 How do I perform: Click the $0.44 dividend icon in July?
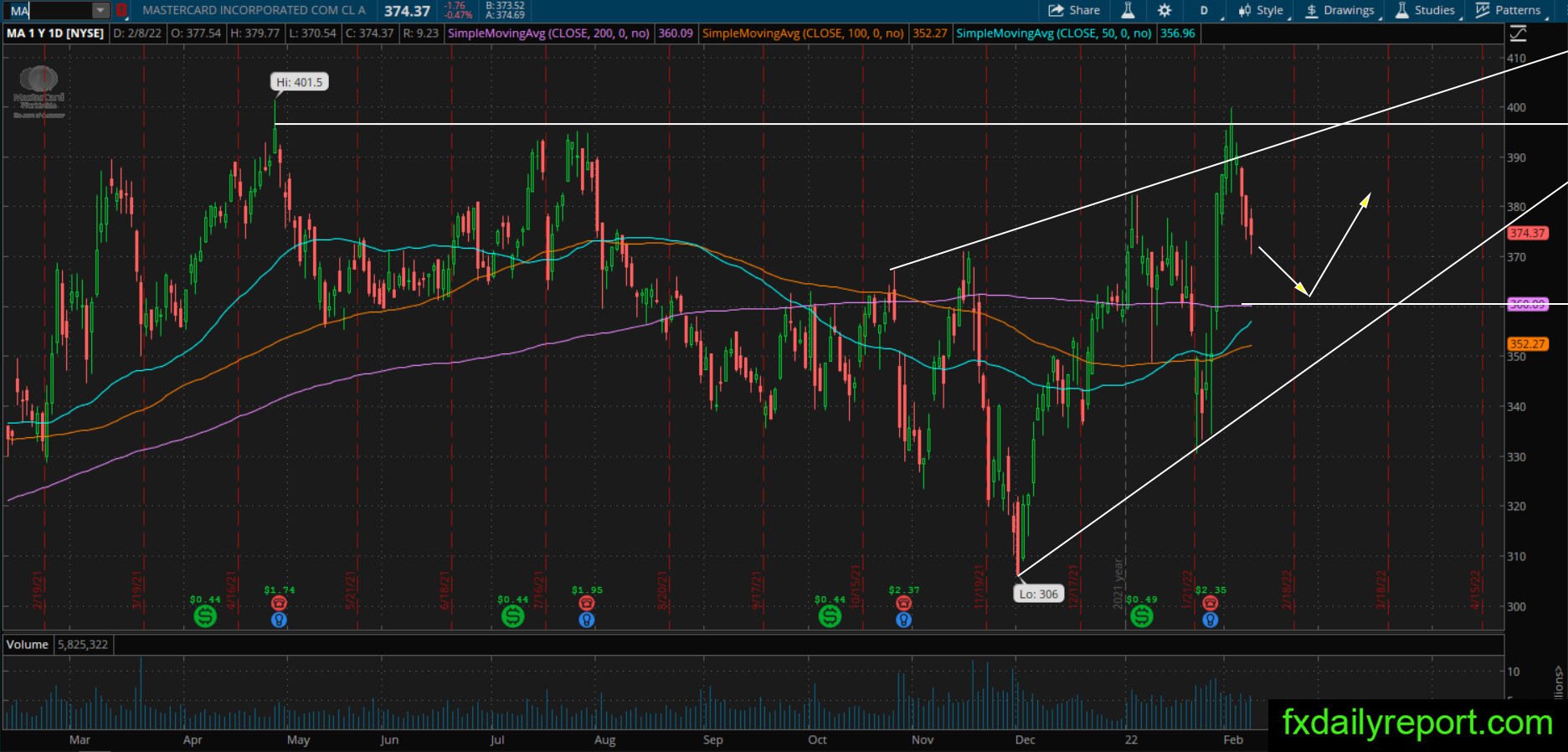pyautogui.click(x=512, y=616)
